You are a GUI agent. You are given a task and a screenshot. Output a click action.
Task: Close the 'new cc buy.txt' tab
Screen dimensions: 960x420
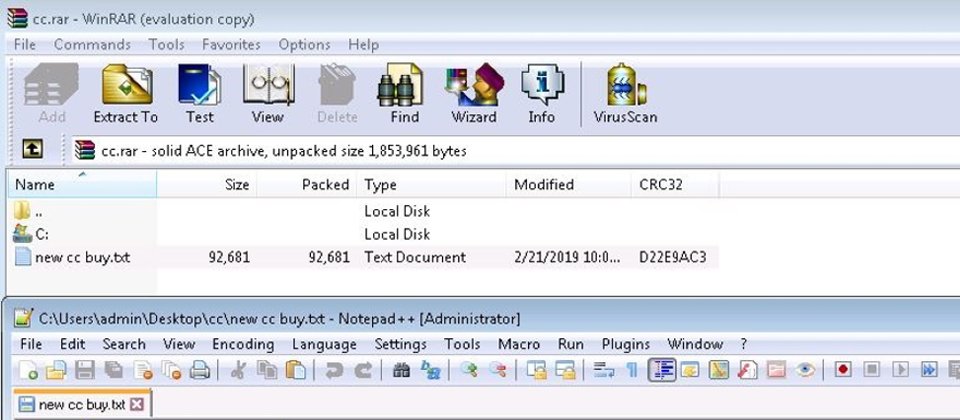tap(138, 405)
